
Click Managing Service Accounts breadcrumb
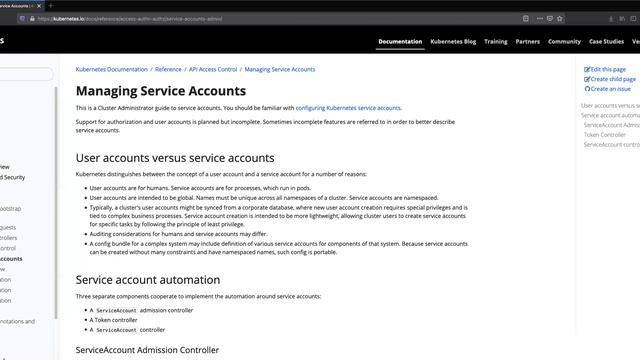[280, 69]
